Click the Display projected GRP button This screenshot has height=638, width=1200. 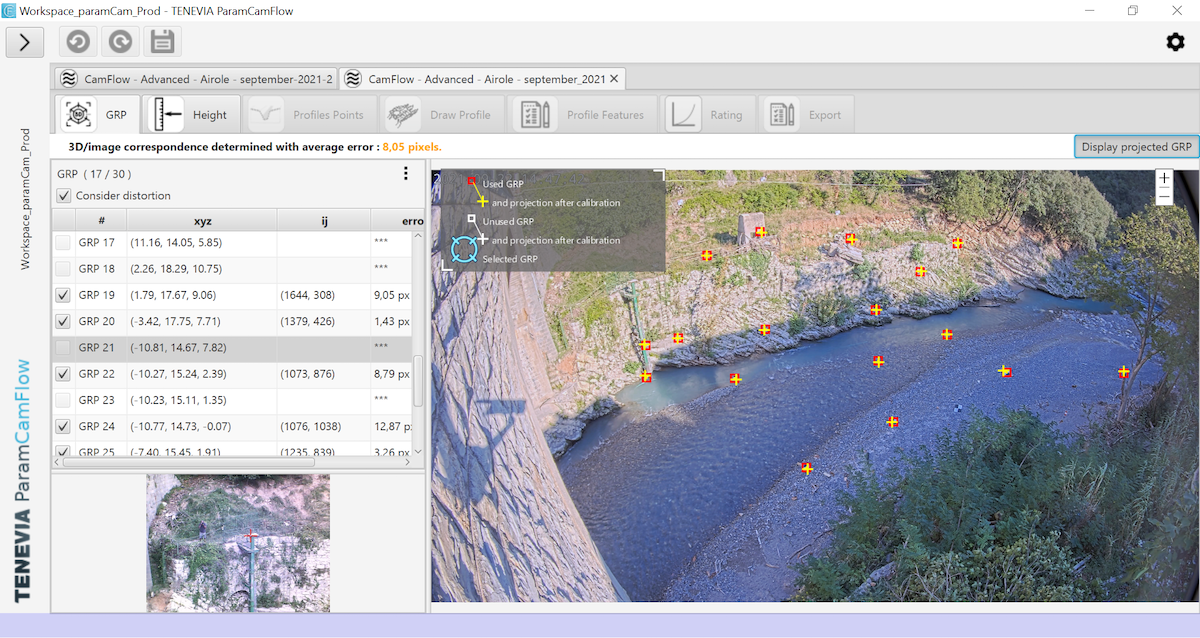(1137, 147)
